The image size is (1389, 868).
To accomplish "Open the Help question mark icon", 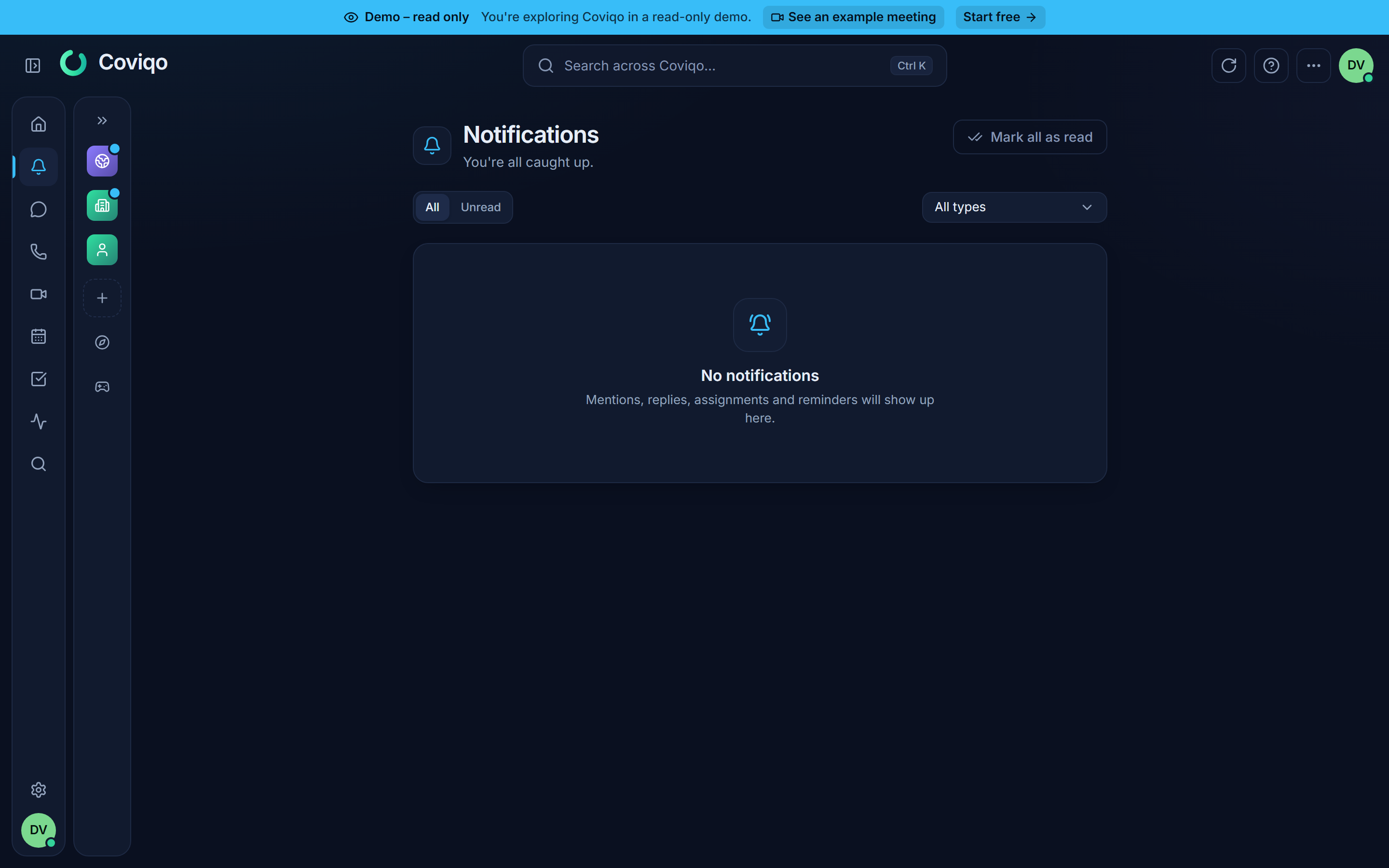I will click(1271, 66).
